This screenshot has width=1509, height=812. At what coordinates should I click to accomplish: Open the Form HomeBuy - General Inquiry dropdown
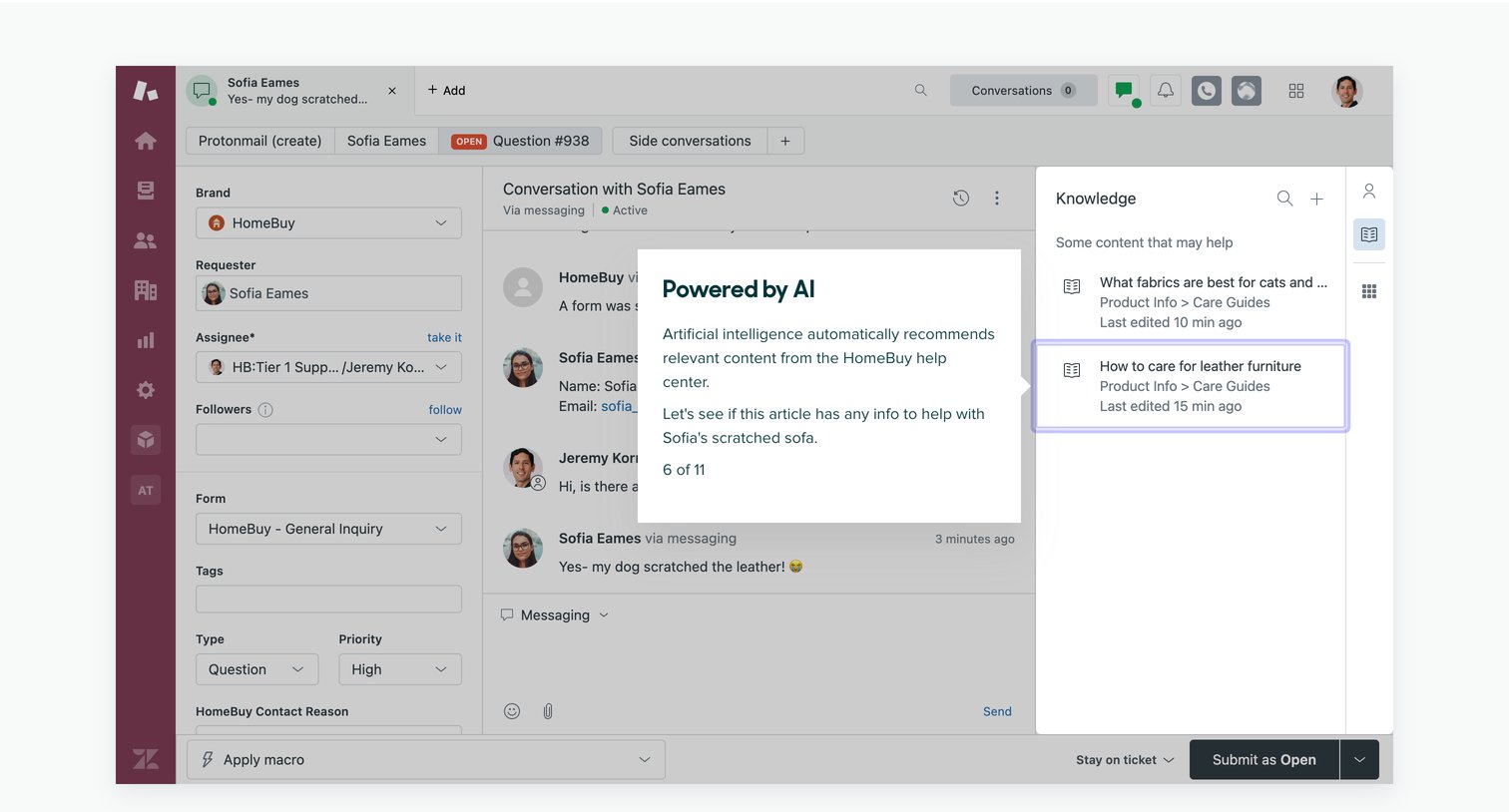[x=328, y=529]
